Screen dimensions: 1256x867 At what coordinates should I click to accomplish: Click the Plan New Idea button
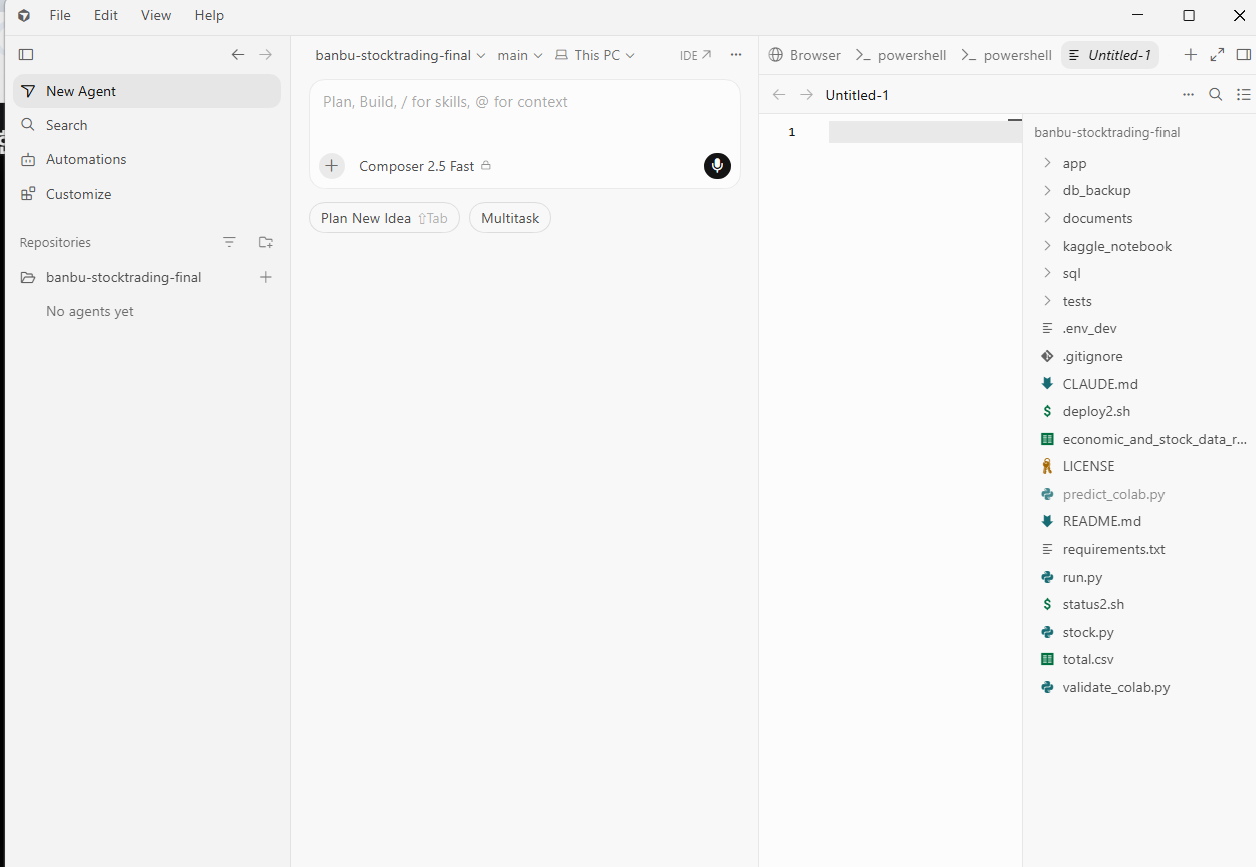(x=384, y=218)
